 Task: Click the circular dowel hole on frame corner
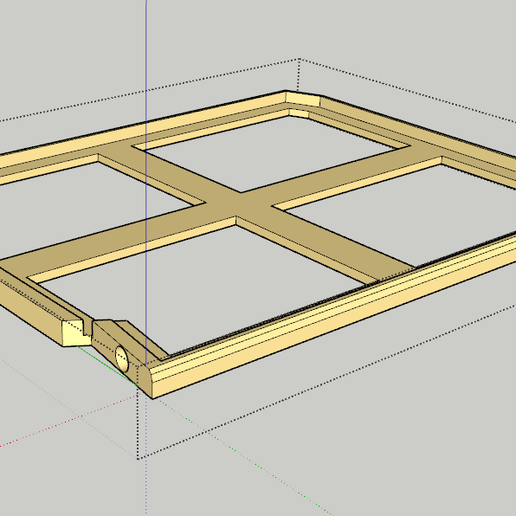122,359
